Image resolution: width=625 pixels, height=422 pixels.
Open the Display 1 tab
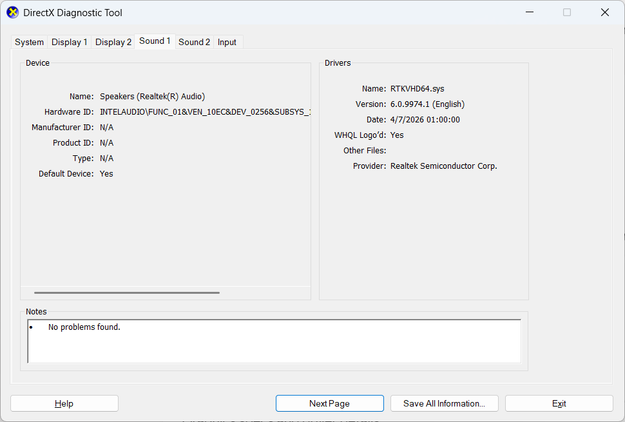(69, 42)
